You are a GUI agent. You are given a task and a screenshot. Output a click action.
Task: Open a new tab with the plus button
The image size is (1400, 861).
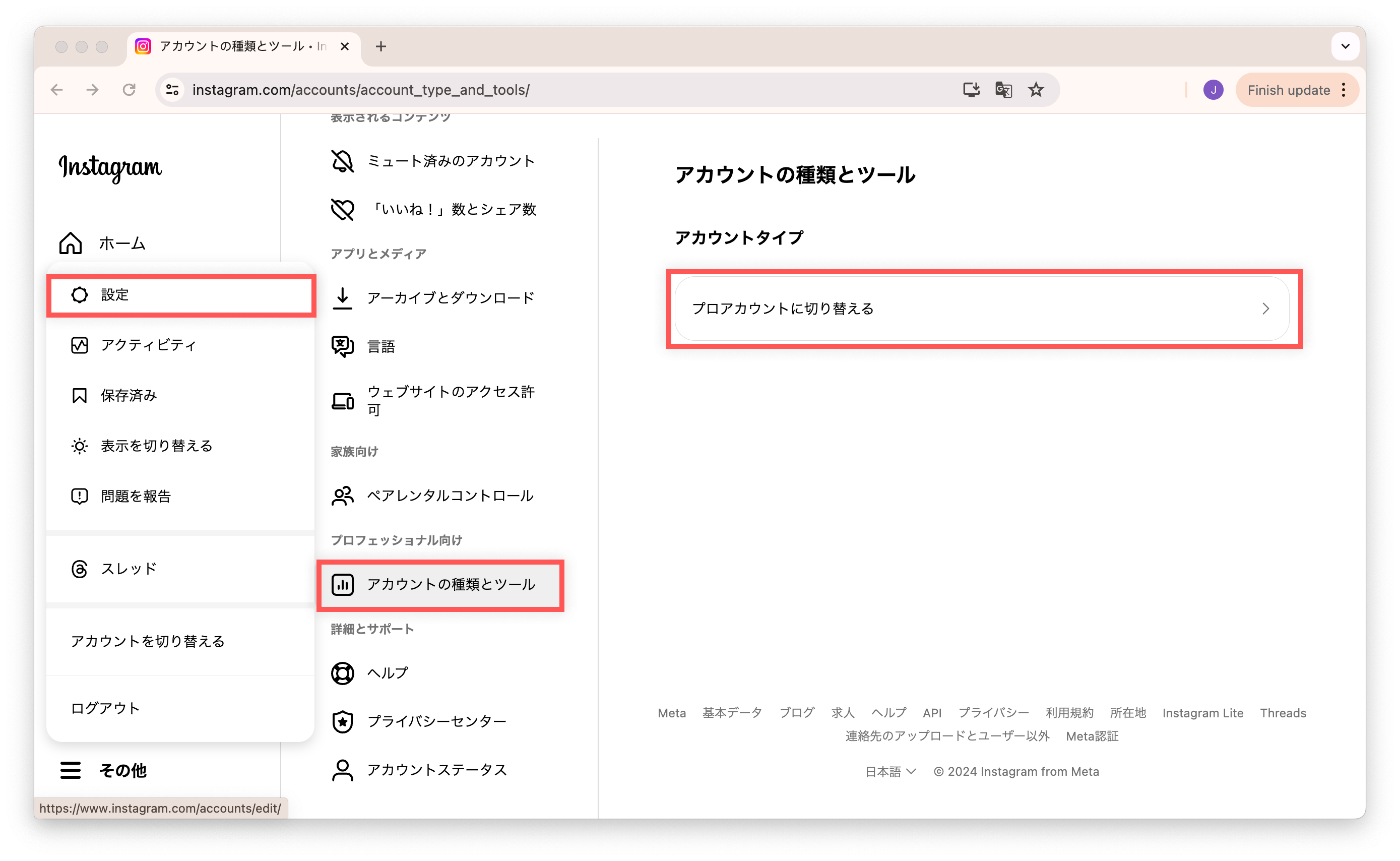click(x=380, y=46)
